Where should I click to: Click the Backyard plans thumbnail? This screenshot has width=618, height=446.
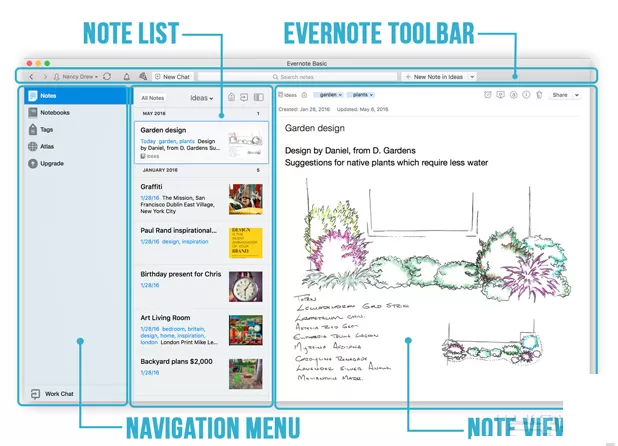(246, 374)
